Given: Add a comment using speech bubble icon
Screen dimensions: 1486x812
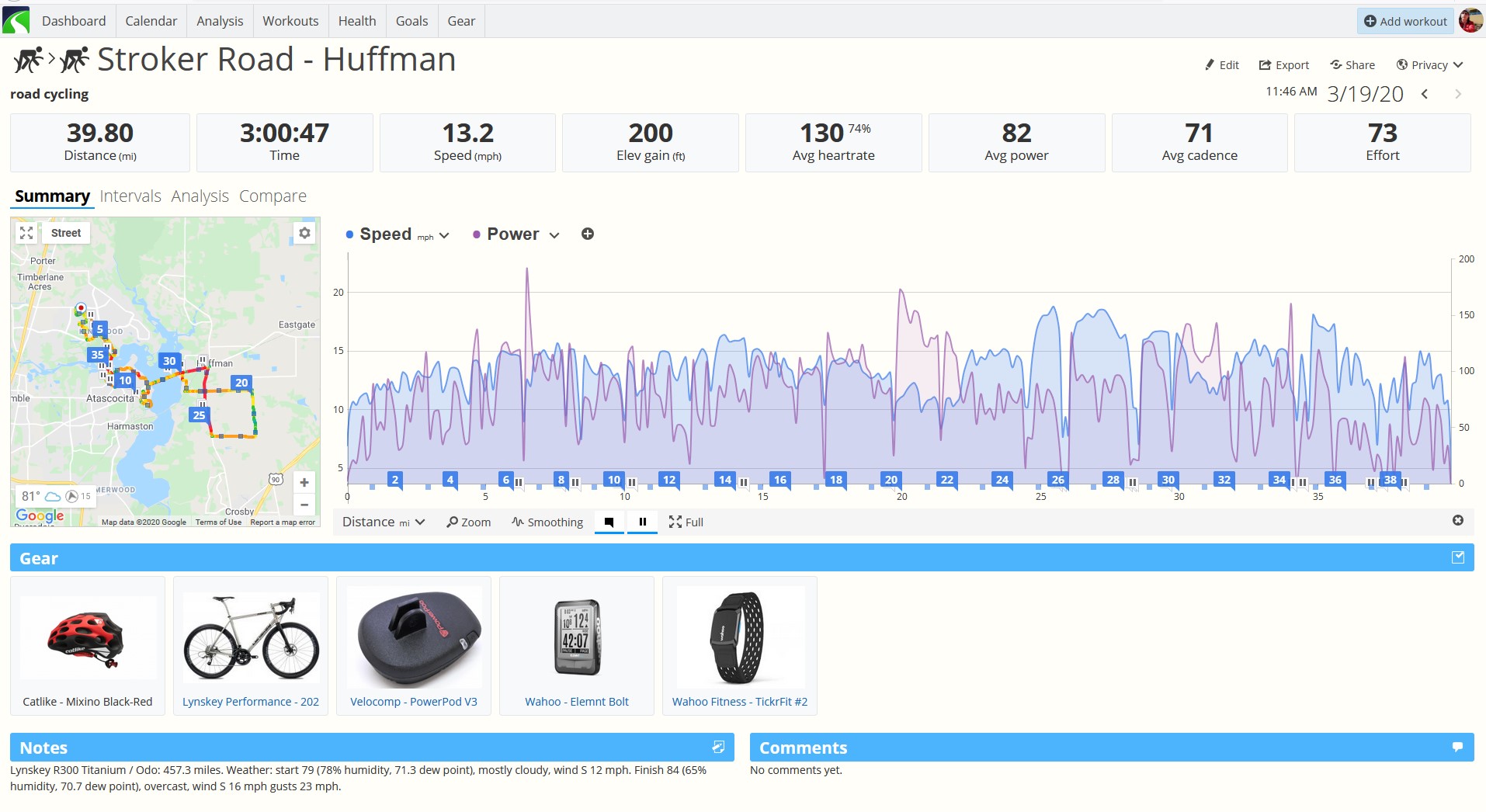Looking at the screenshot, I should tap(1457, 747).
